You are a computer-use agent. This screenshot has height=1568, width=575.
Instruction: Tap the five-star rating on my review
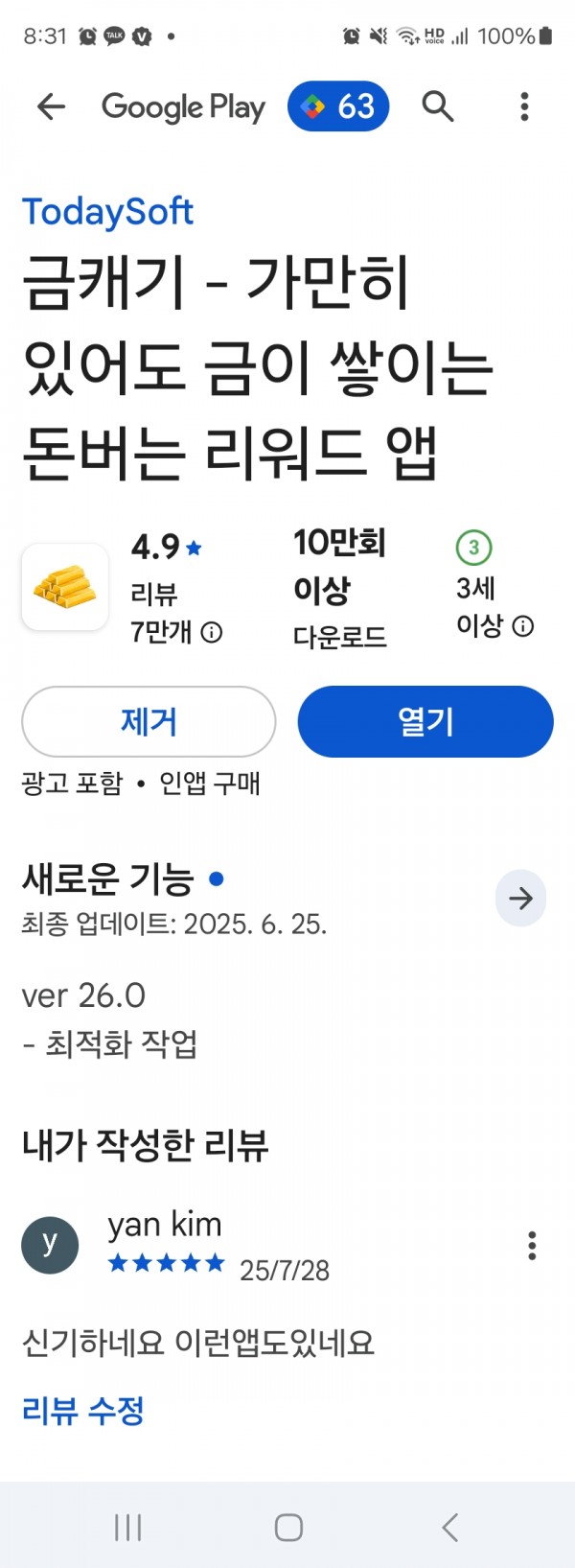point(166,1263)
